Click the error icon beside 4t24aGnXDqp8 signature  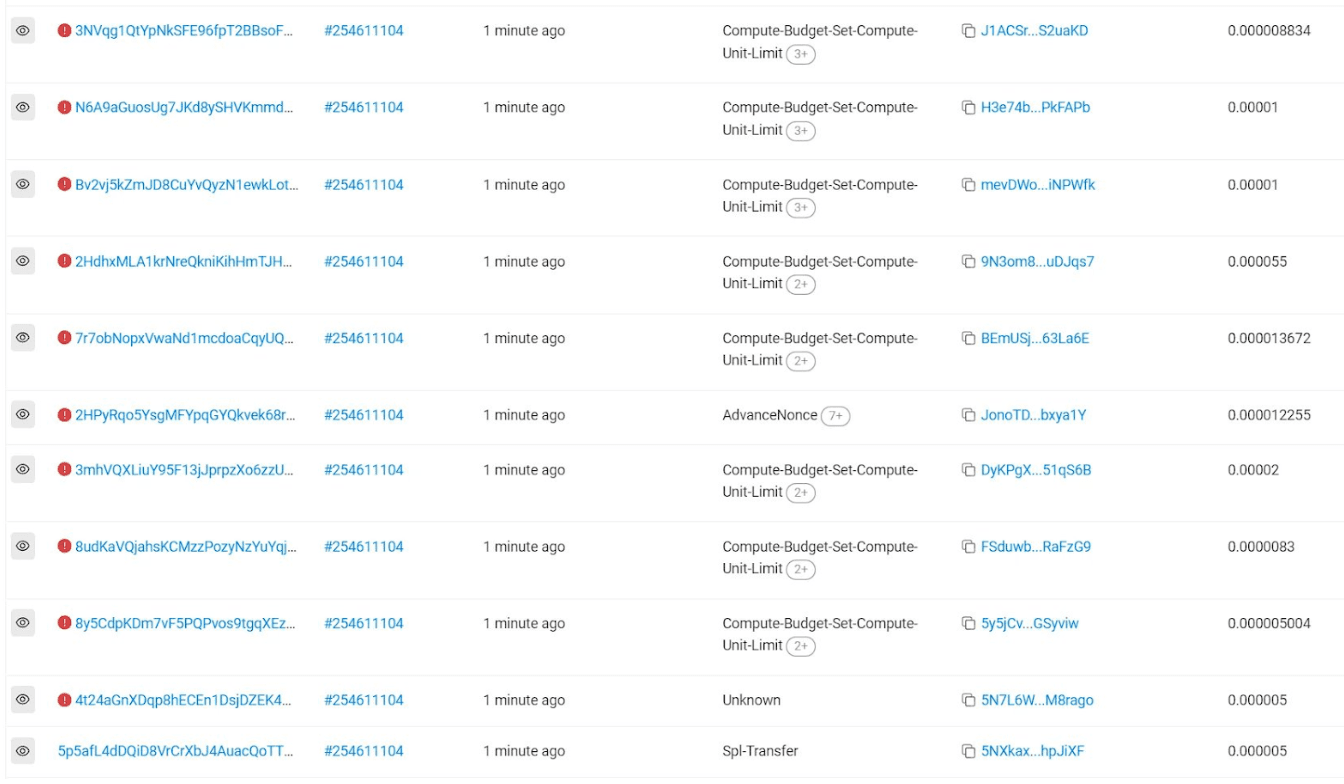coord(65,700)
